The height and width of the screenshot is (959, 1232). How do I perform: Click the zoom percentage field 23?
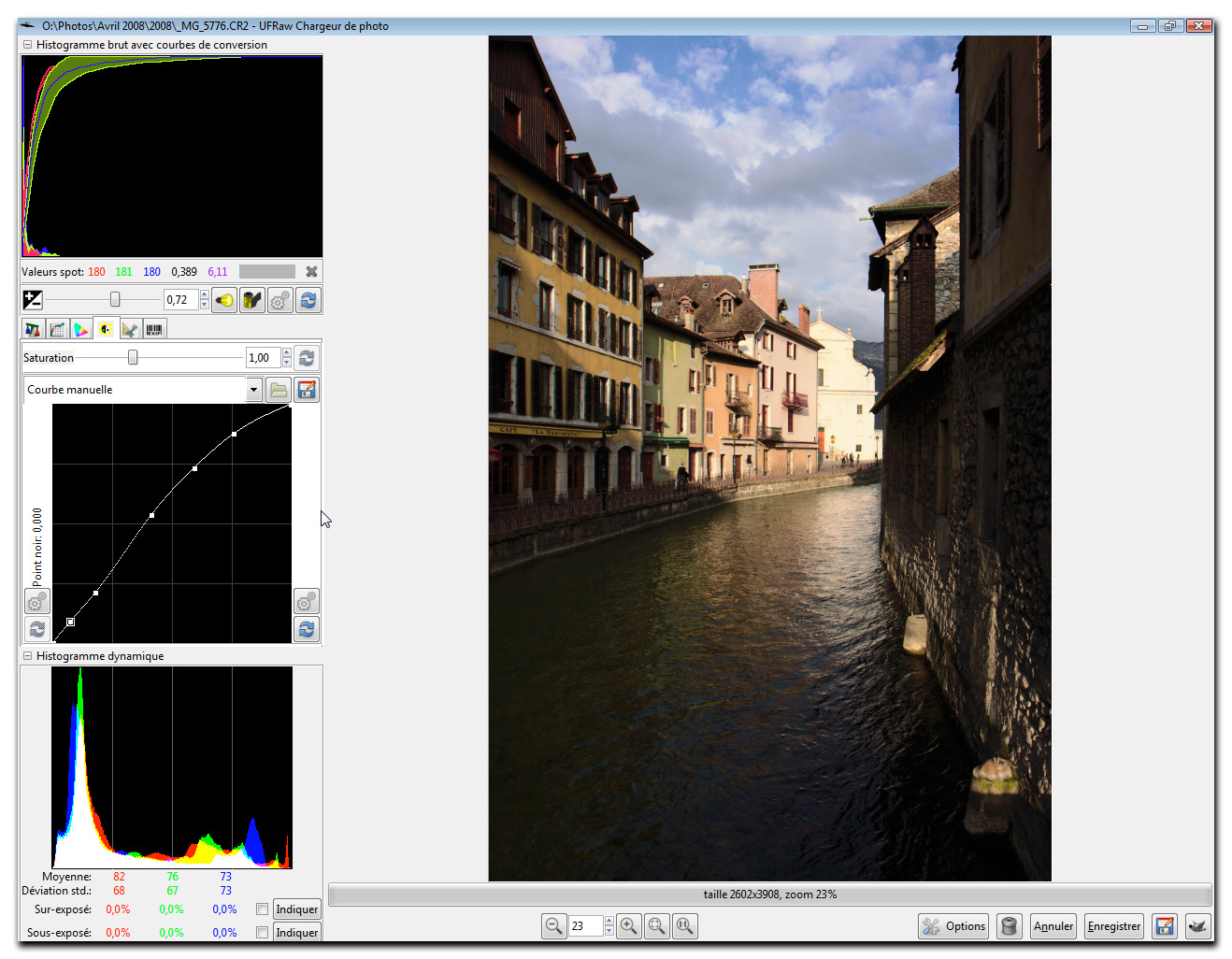coord(586,926)
